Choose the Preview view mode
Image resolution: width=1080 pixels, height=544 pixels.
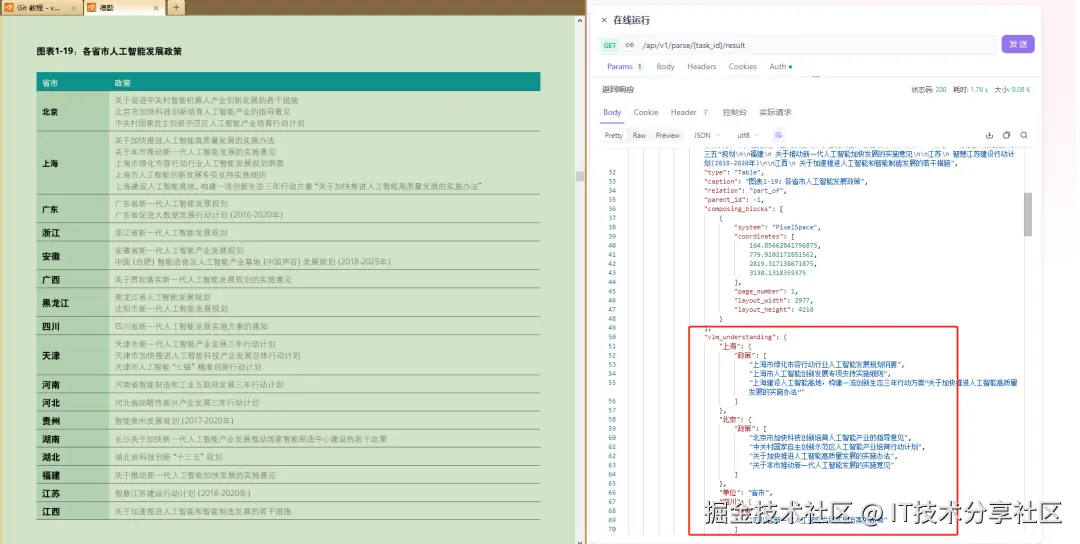(x=667, y=136)
